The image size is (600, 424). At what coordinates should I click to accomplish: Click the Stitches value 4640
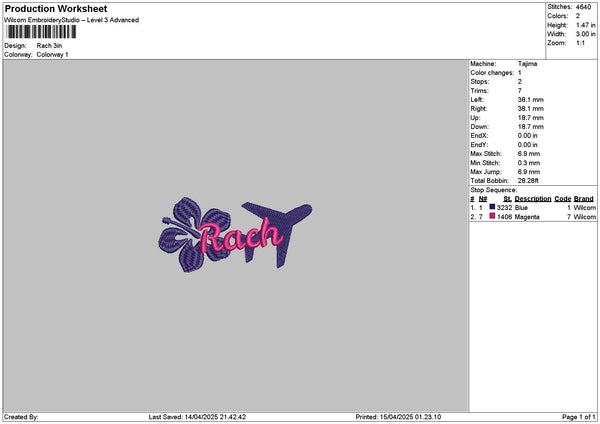(x=584, y=7)
